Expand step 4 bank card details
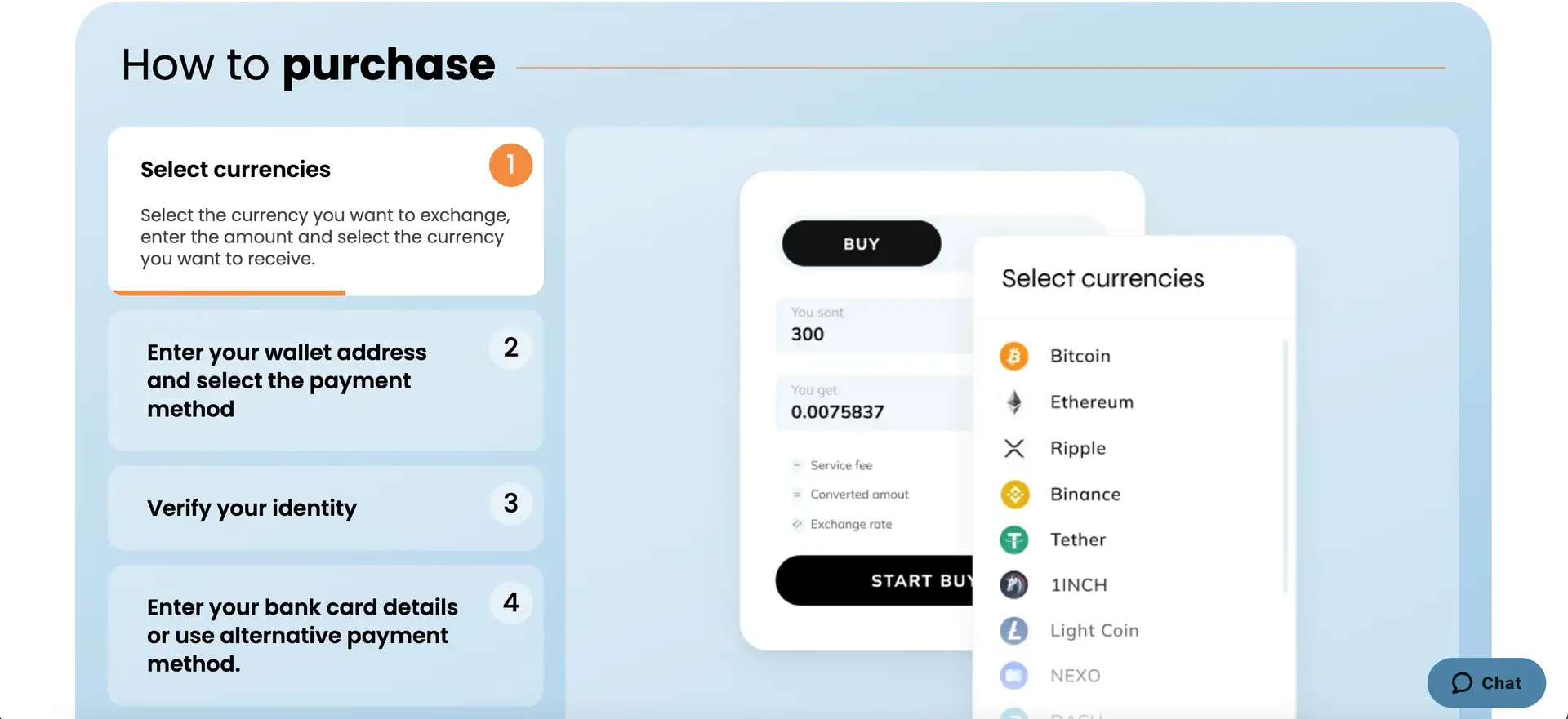This screenshot has height=719, width=1568. [x=325, y=635]
